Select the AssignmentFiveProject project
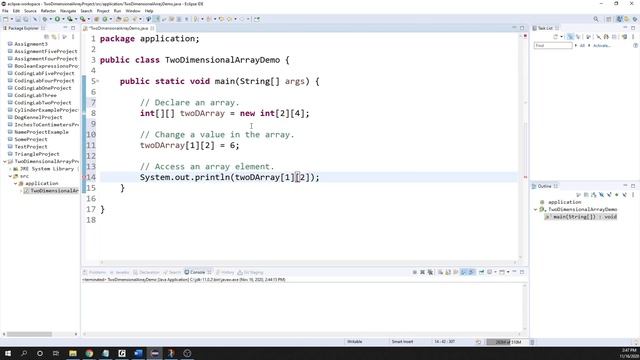This screenshot has width=640, height=360. point(46,51)
